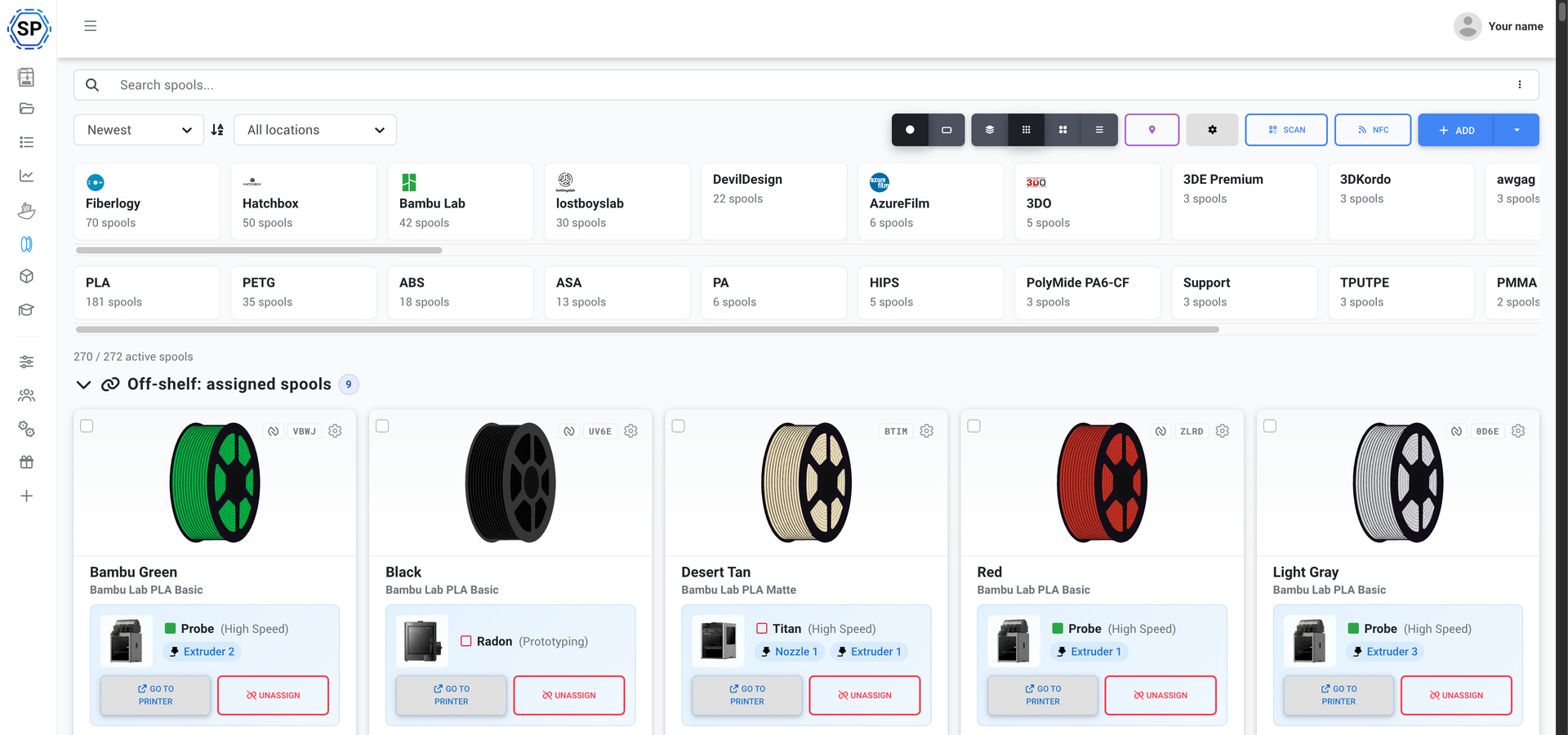The image size is (1568, 735).
Task: Switch to the list layout view
Action: point(1099,129)
